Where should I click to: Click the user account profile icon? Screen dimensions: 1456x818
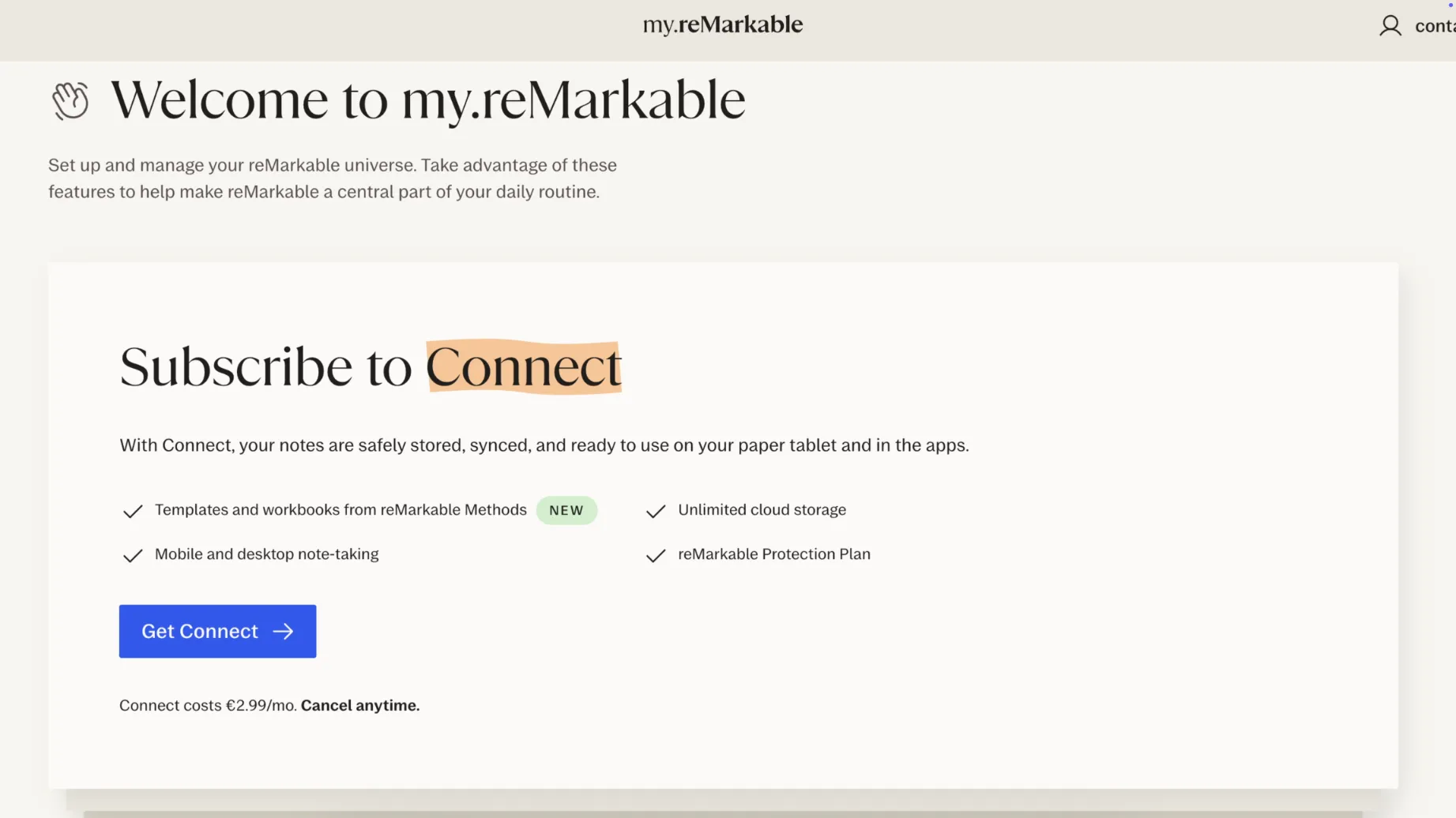[1390, 26]
